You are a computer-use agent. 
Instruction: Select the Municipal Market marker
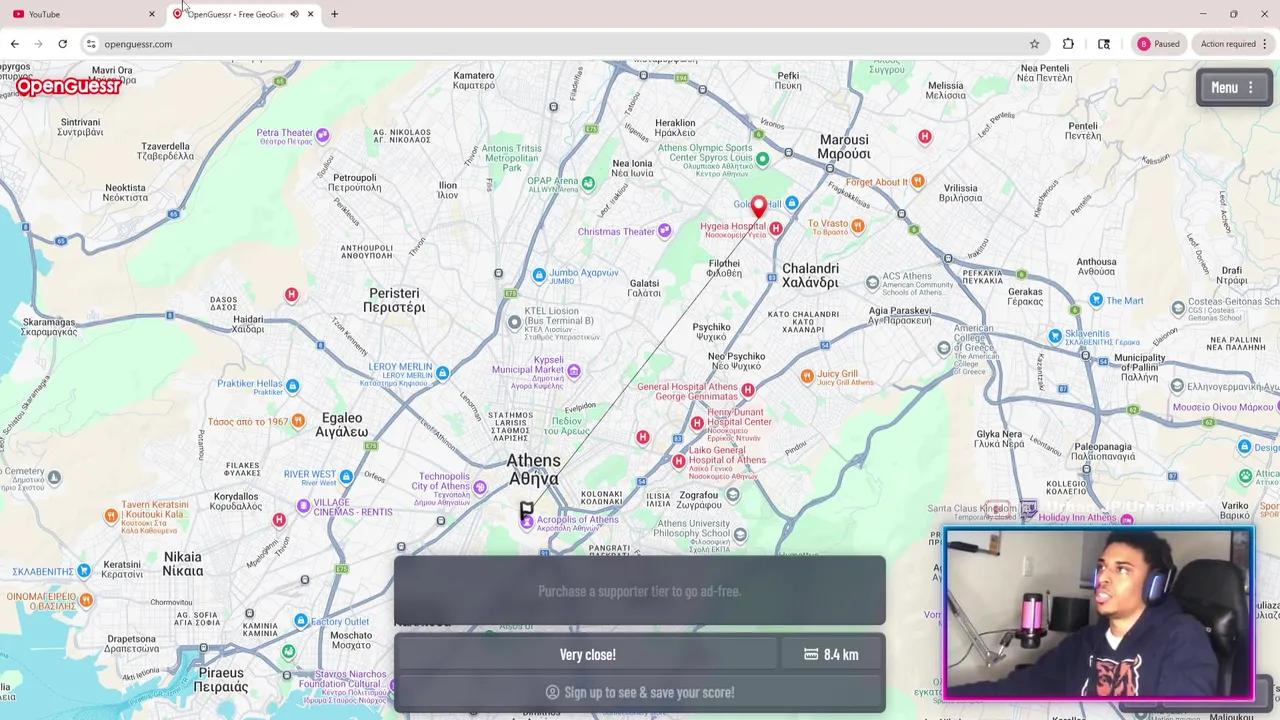[x=573, y=371]
